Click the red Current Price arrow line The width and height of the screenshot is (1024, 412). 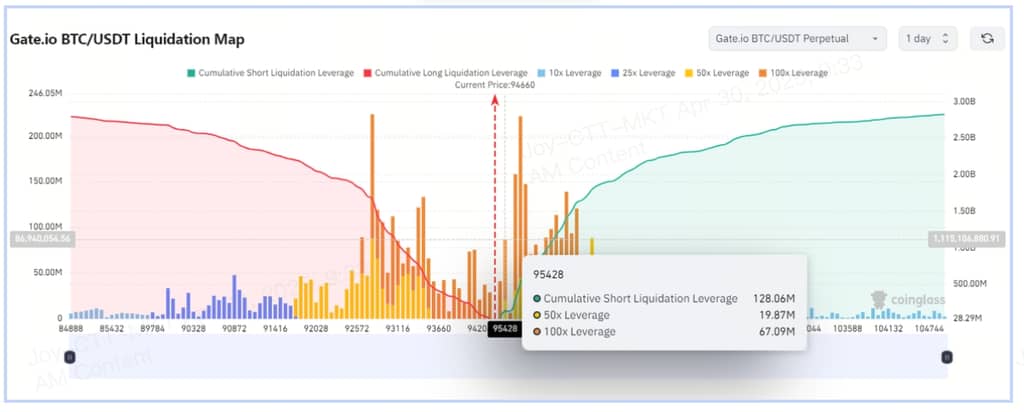coord(494,200)
